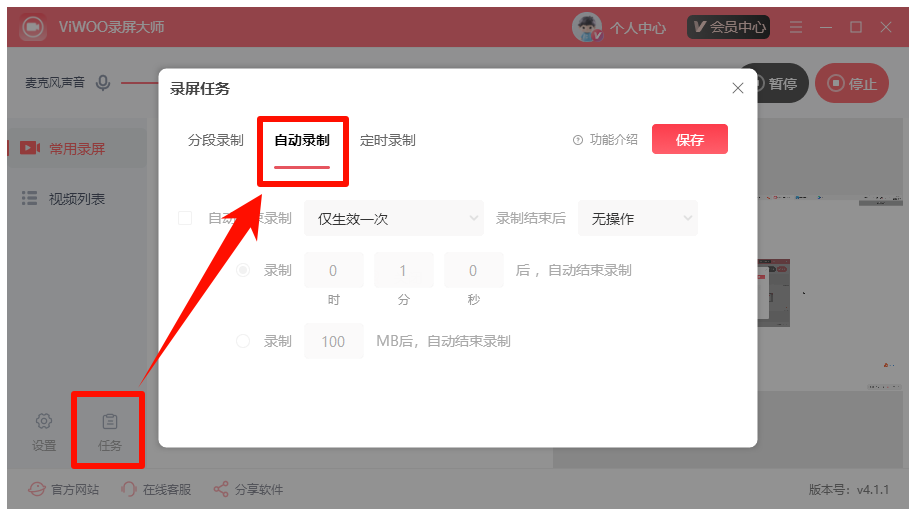The image size is (916, 516).
Task: Click the hours (时) input field
Action: tap(334, 270)
